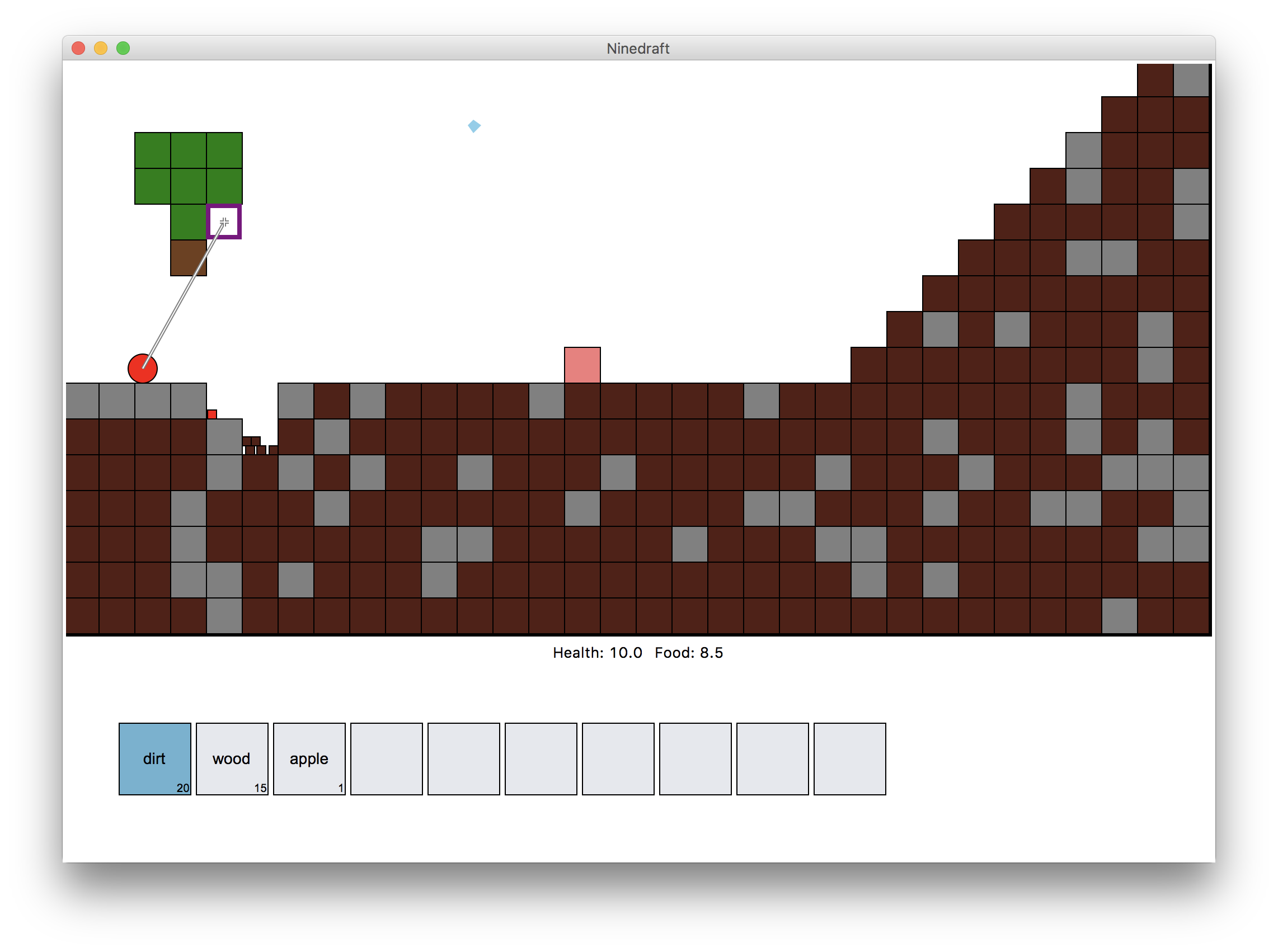The width and height of the screenshot is (1278, 952).
Task: Click the dirt block beneath the pink mob
Action: (582, 400)
